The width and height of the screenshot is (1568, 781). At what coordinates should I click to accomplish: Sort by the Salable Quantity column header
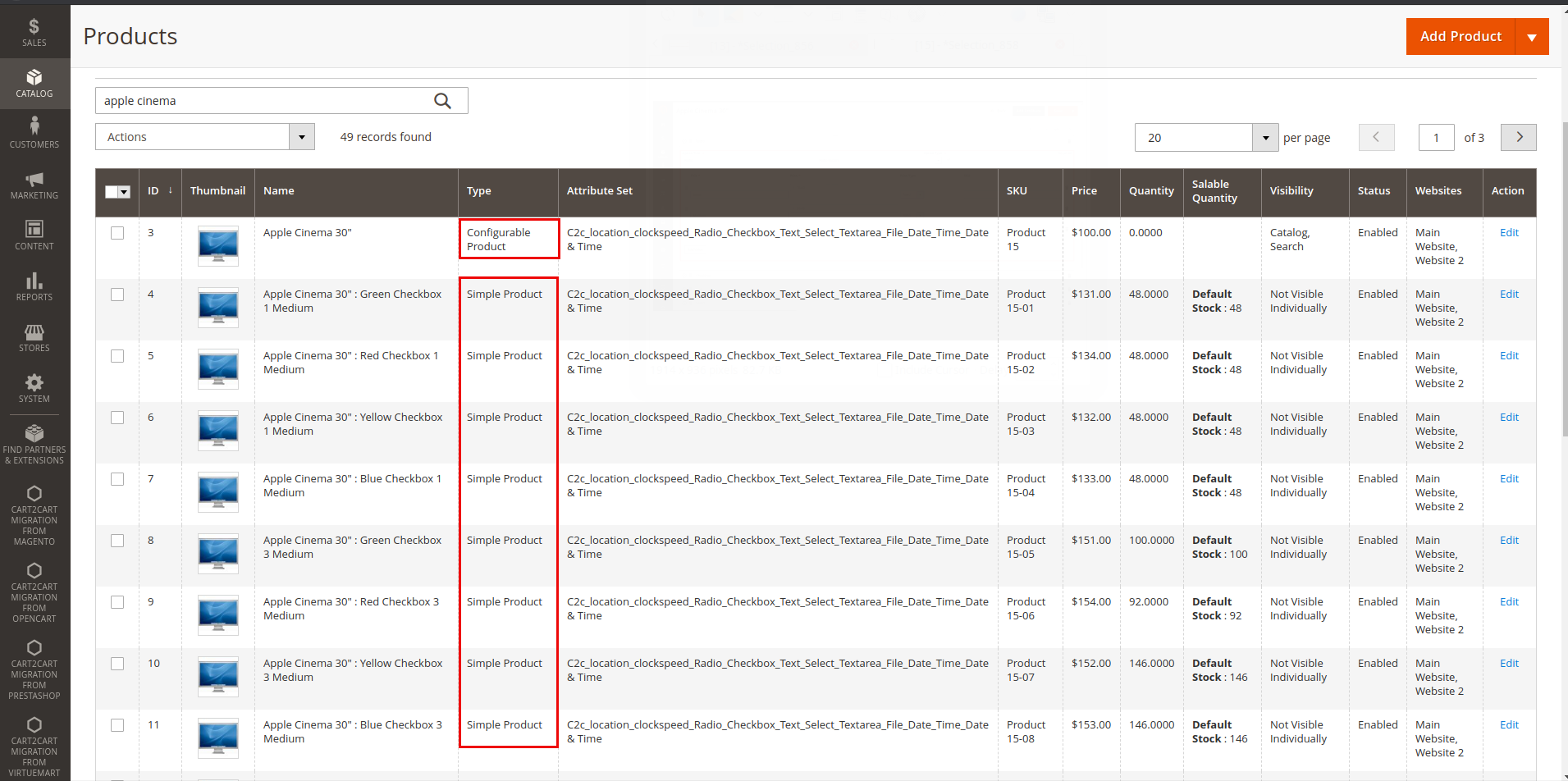tap(1222, 191)
